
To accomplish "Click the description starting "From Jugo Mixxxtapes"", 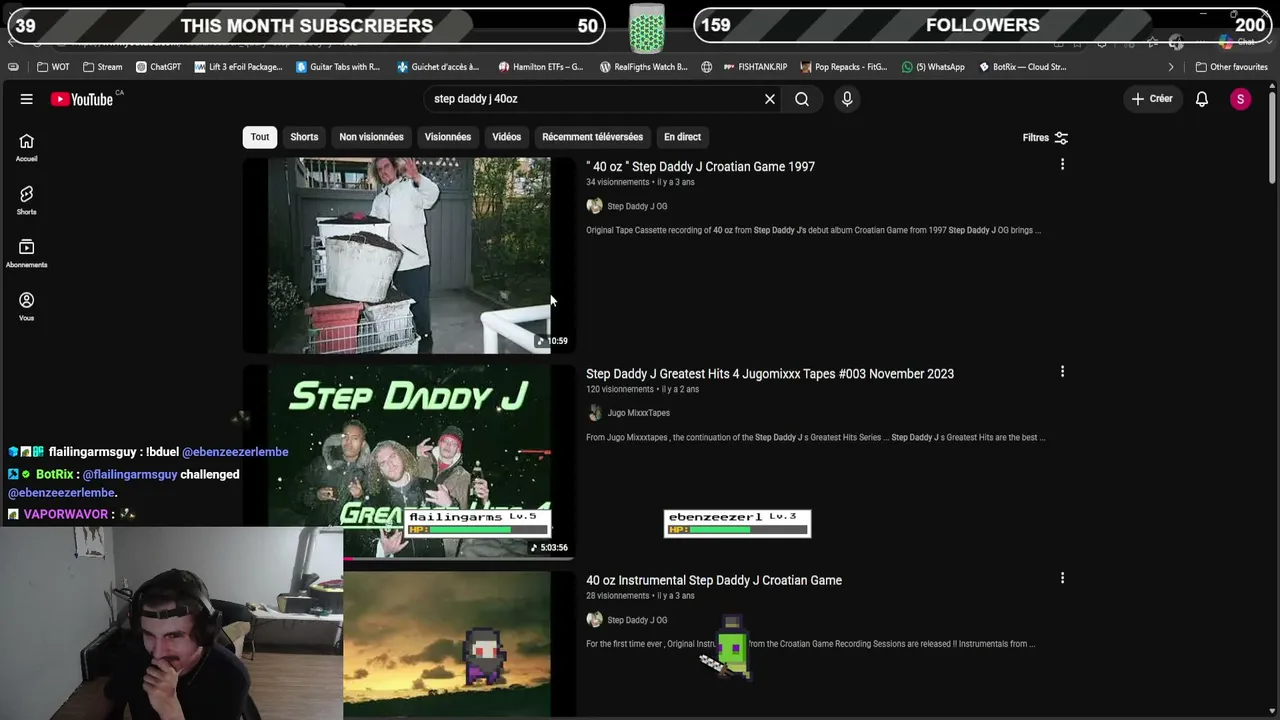I will tap(816, 437).
